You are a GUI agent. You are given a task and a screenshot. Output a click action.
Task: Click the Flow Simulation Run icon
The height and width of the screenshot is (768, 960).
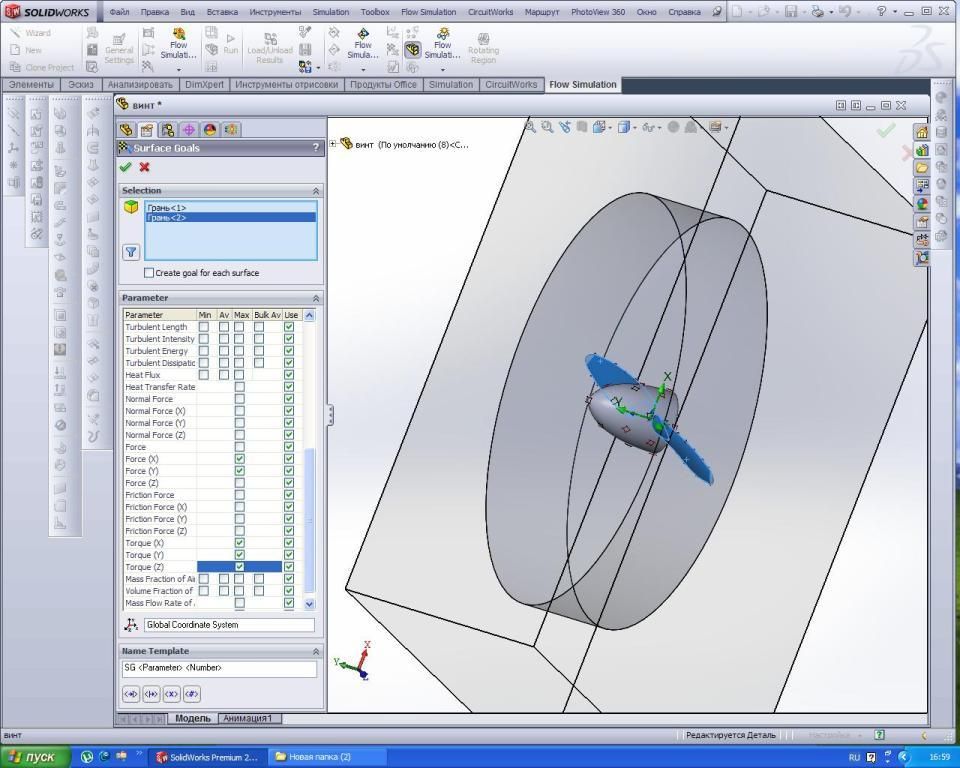click(x=231, y=44)
